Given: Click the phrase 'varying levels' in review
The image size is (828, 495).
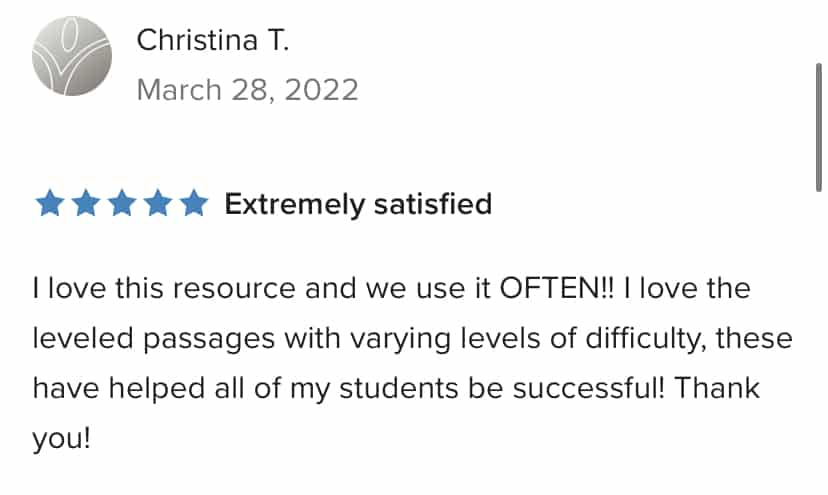Looking at the screenshot, I should [446, 339].
